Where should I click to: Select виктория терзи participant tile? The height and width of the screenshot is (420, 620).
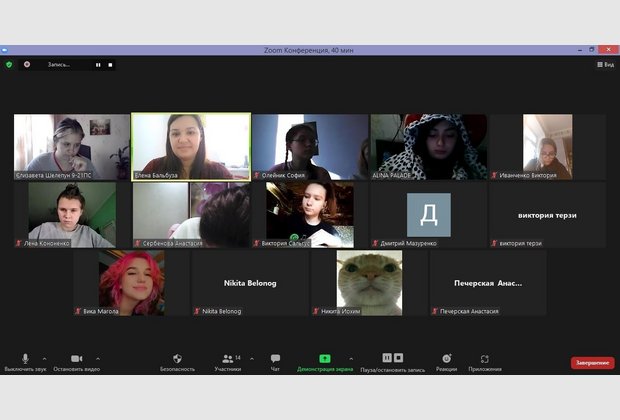548,215
